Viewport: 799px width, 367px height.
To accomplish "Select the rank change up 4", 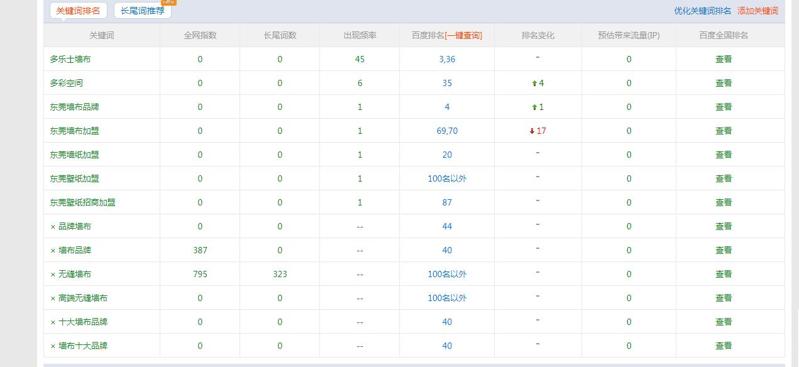I will 538,83.
